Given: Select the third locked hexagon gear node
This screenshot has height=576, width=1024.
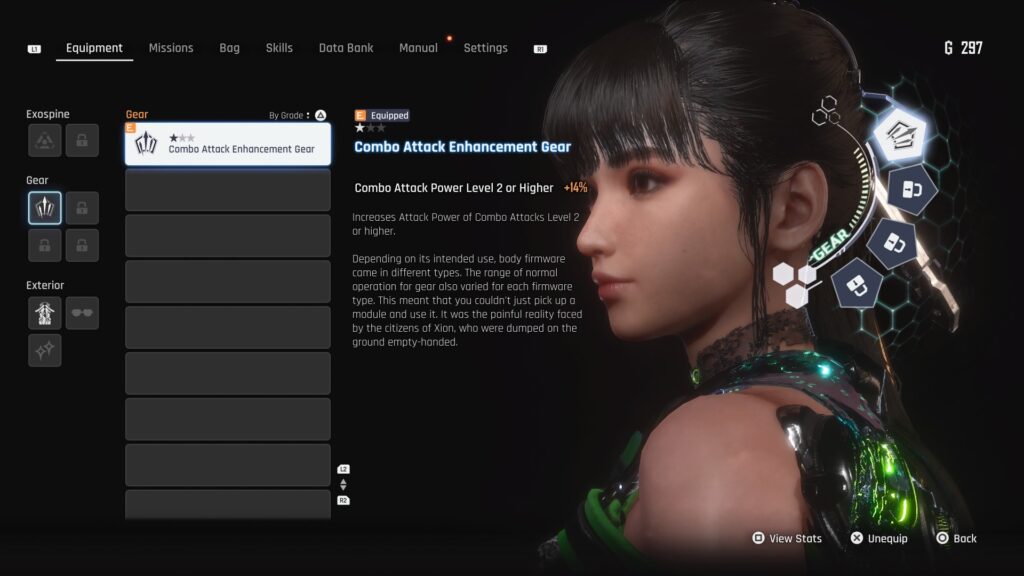Looking at the screenshot, I should (x=893, y=244).
